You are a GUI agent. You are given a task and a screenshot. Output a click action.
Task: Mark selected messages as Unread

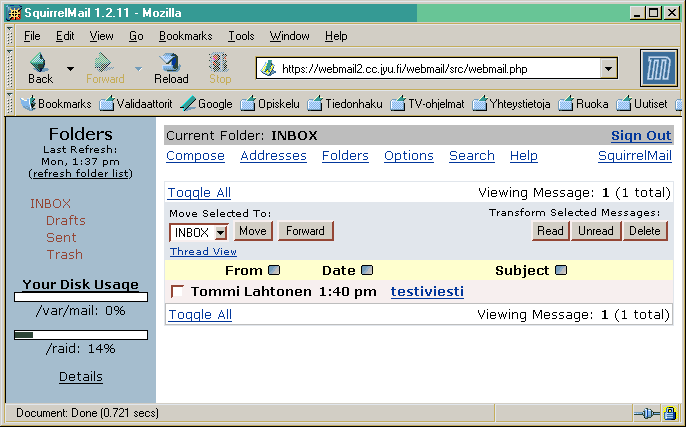click(x=596, y=231)
